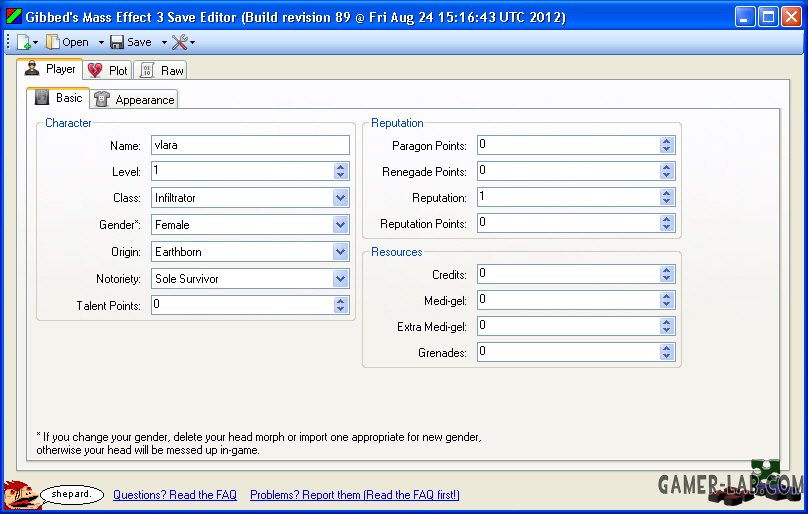Decrease Extra Medi-gel with down arrow
This screenshot has width=808, height=514.
click(x=666, y=330)
